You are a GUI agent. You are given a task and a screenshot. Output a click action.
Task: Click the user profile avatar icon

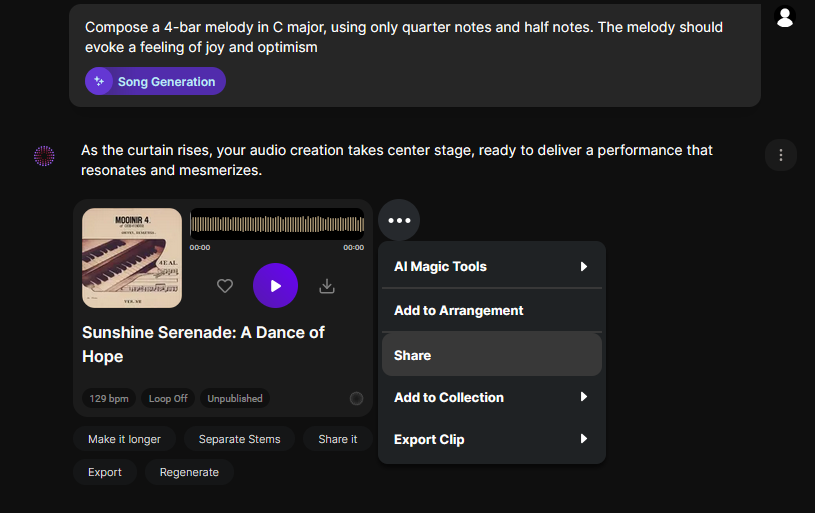point(784,17)
